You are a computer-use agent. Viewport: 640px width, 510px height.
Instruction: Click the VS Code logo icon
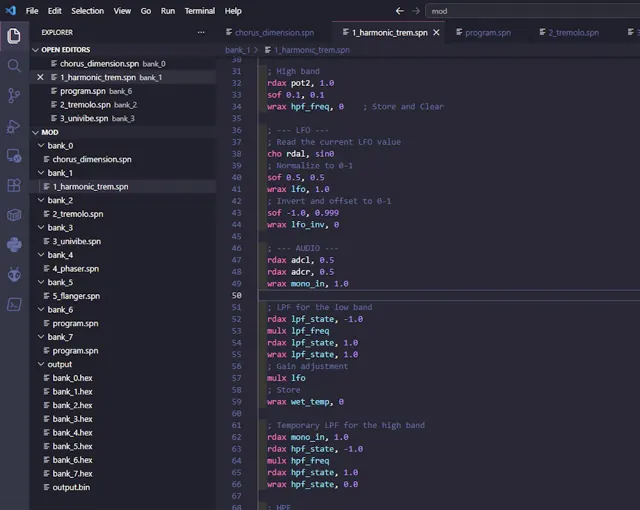[11, 11]
